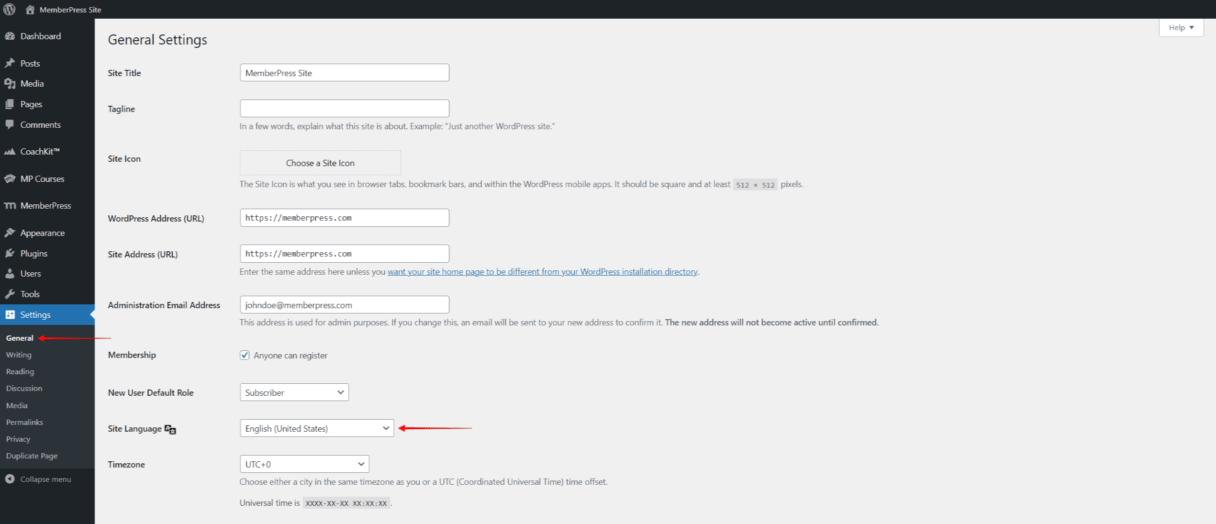
Task: Follow the site home page different link
Action: click(x=543, y=272)
